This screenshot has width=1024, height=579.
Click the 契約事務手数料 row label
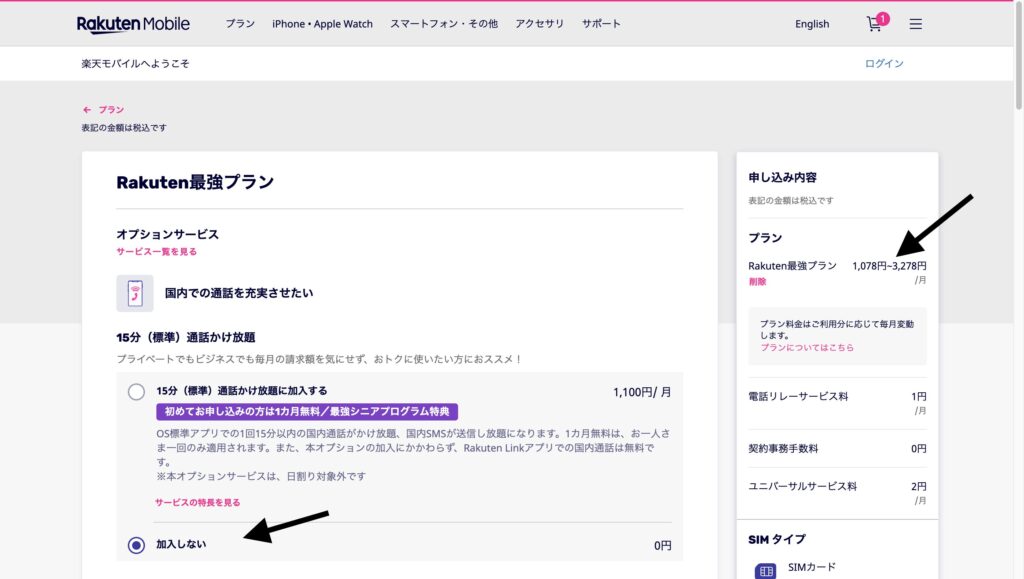[x=783, y=448]
